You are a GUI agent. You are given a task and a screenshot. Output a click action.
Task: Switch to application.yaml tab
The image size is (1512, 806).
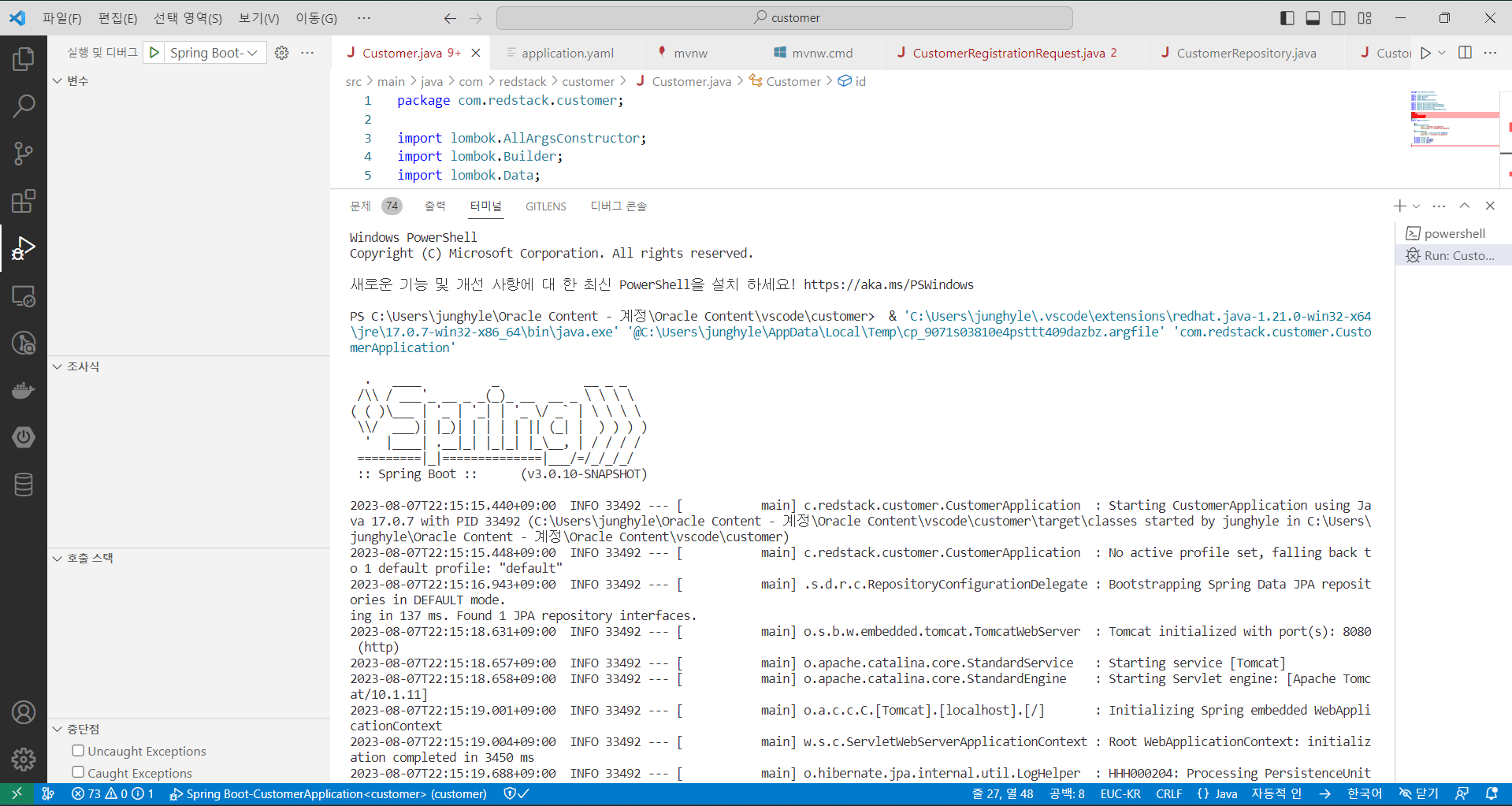pyautogui.click(x=567, y=53)
